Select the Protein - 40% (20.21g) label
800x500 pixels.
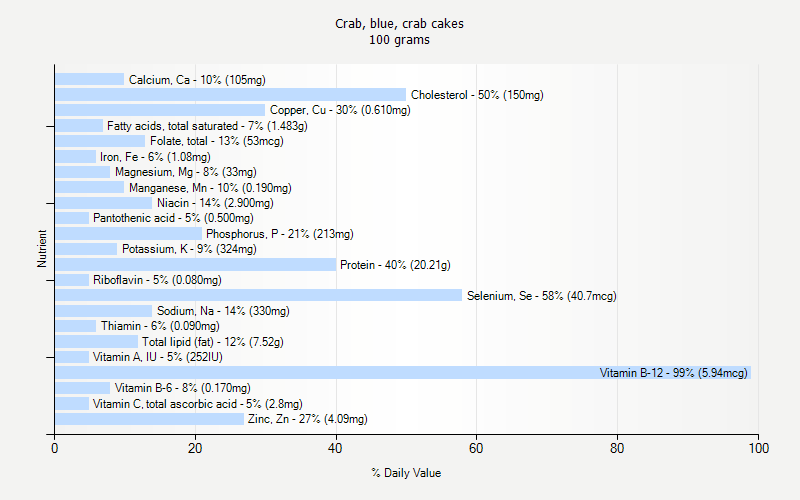395,265
